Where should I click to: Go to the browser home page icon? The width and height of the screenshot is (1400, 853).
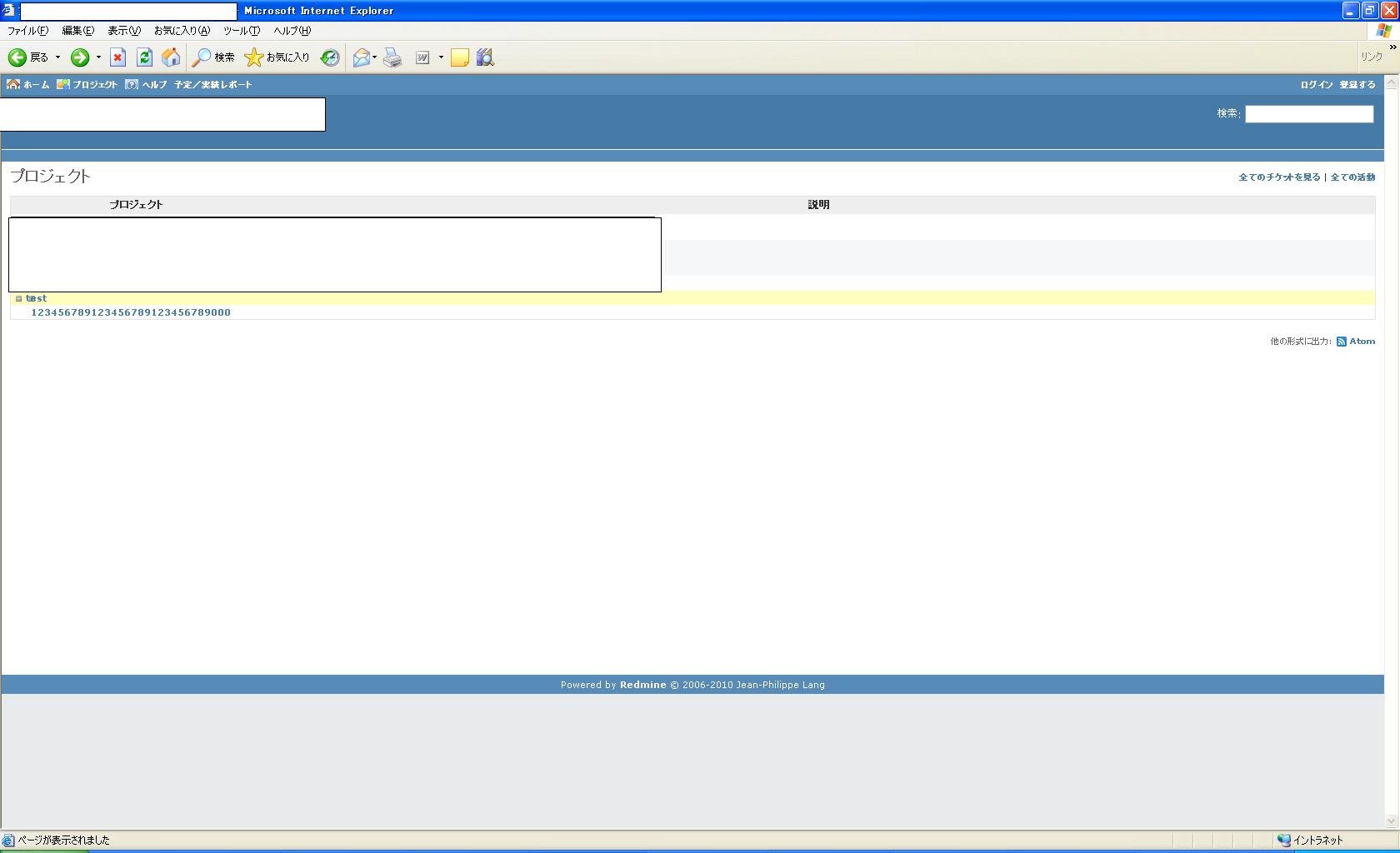(x=171, y=57)
